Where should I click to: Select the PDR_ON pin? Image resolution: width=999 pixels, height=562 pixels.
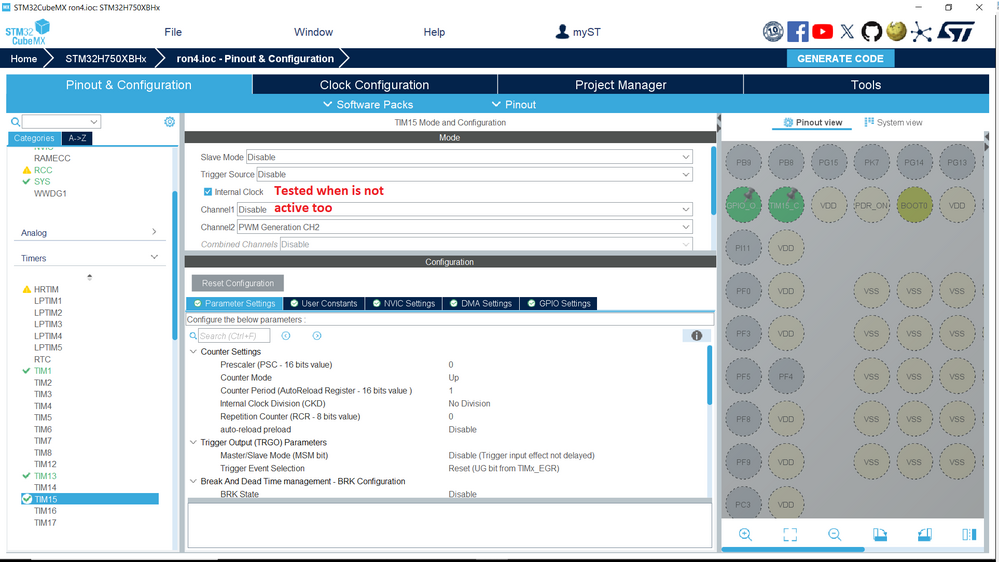(871, 205)
